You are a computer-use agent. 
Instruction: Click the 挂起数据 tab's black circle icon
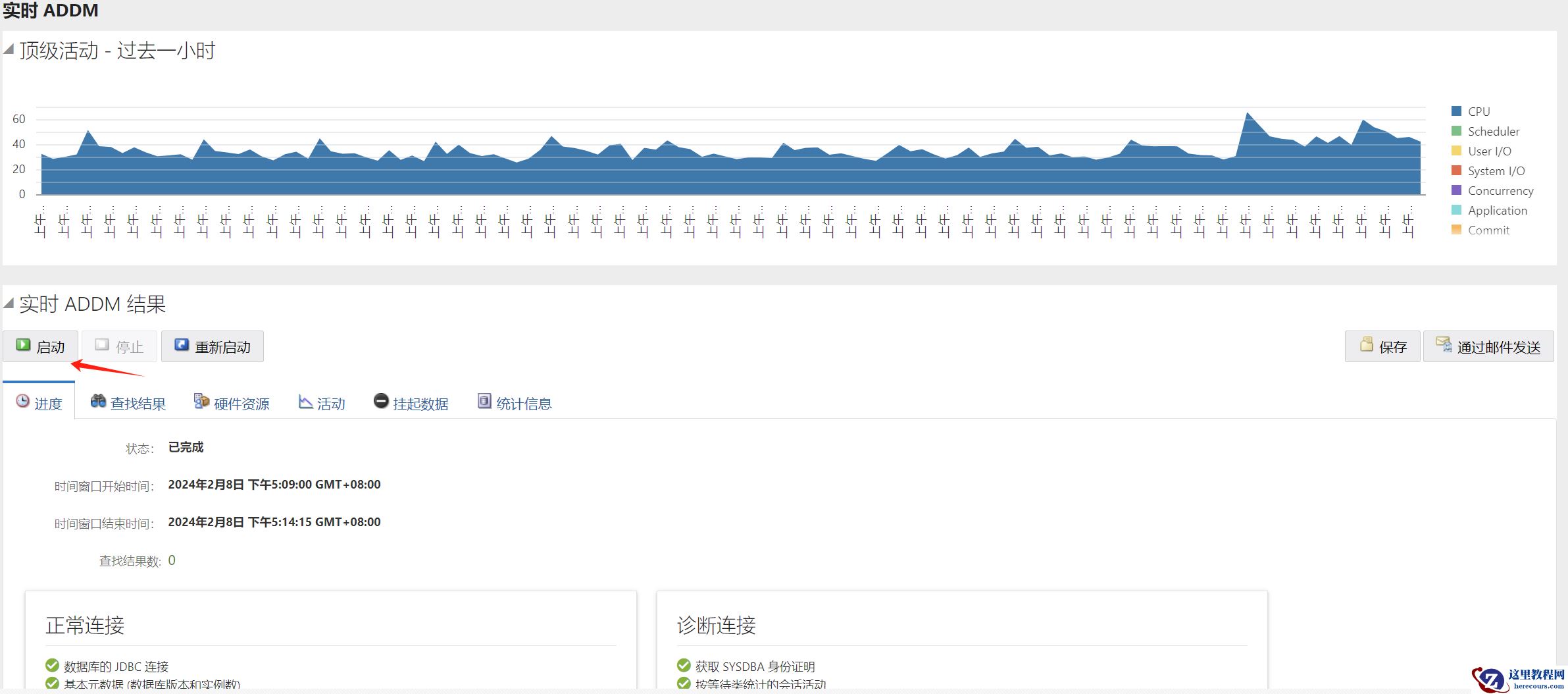click(381, 400)
